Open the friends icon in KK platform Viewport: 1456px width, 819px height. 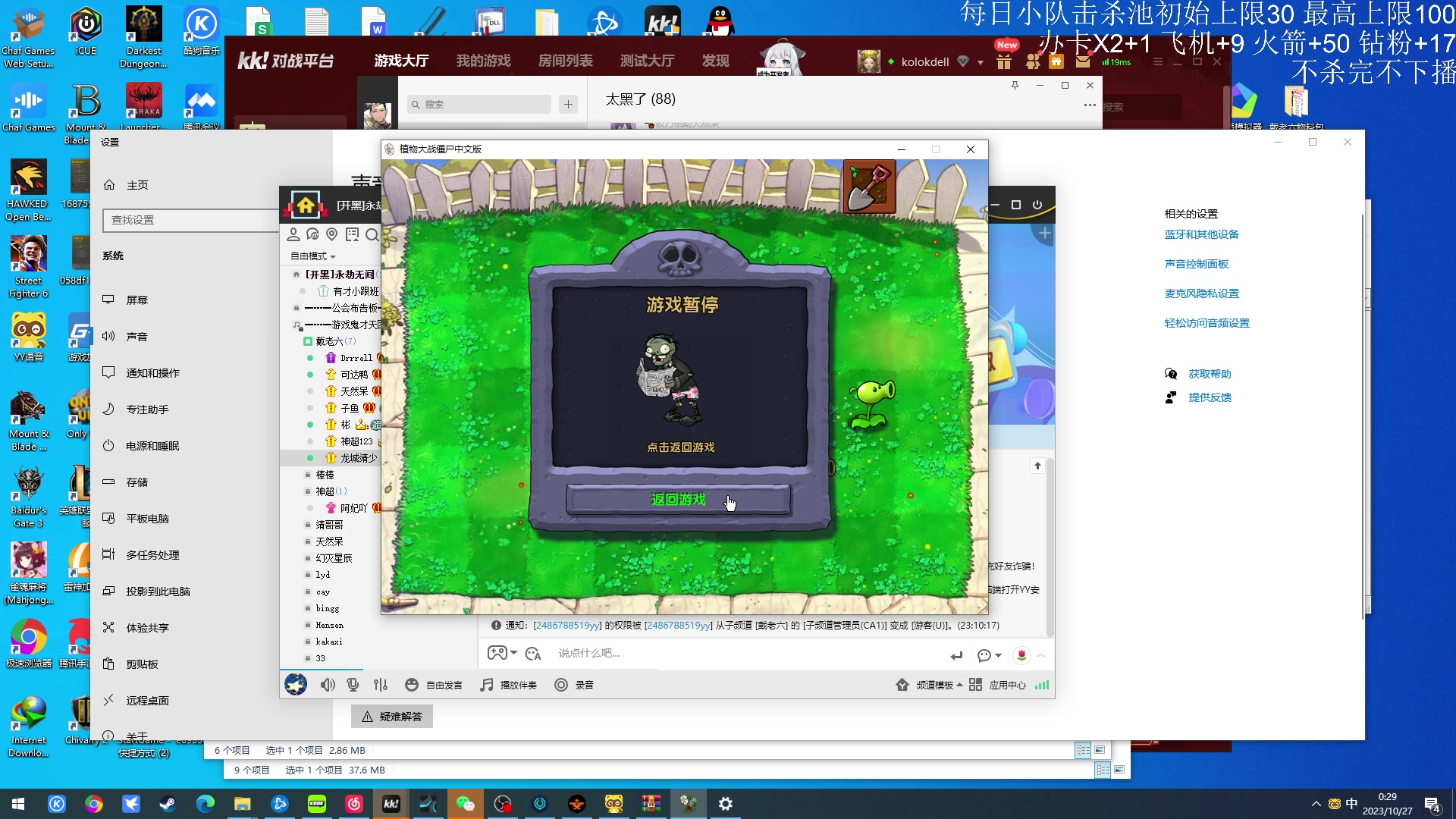[1032, 61]
